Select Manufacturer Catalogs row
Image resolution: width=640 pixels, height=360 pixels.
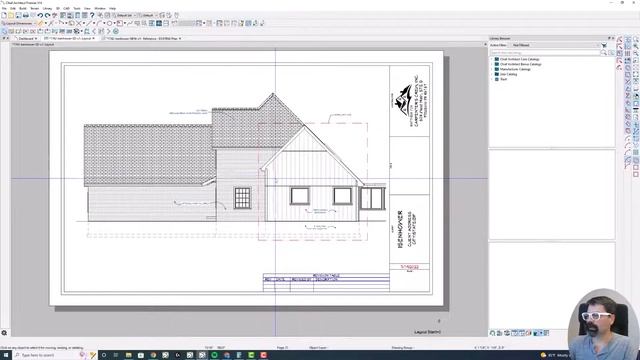[515, 69]
